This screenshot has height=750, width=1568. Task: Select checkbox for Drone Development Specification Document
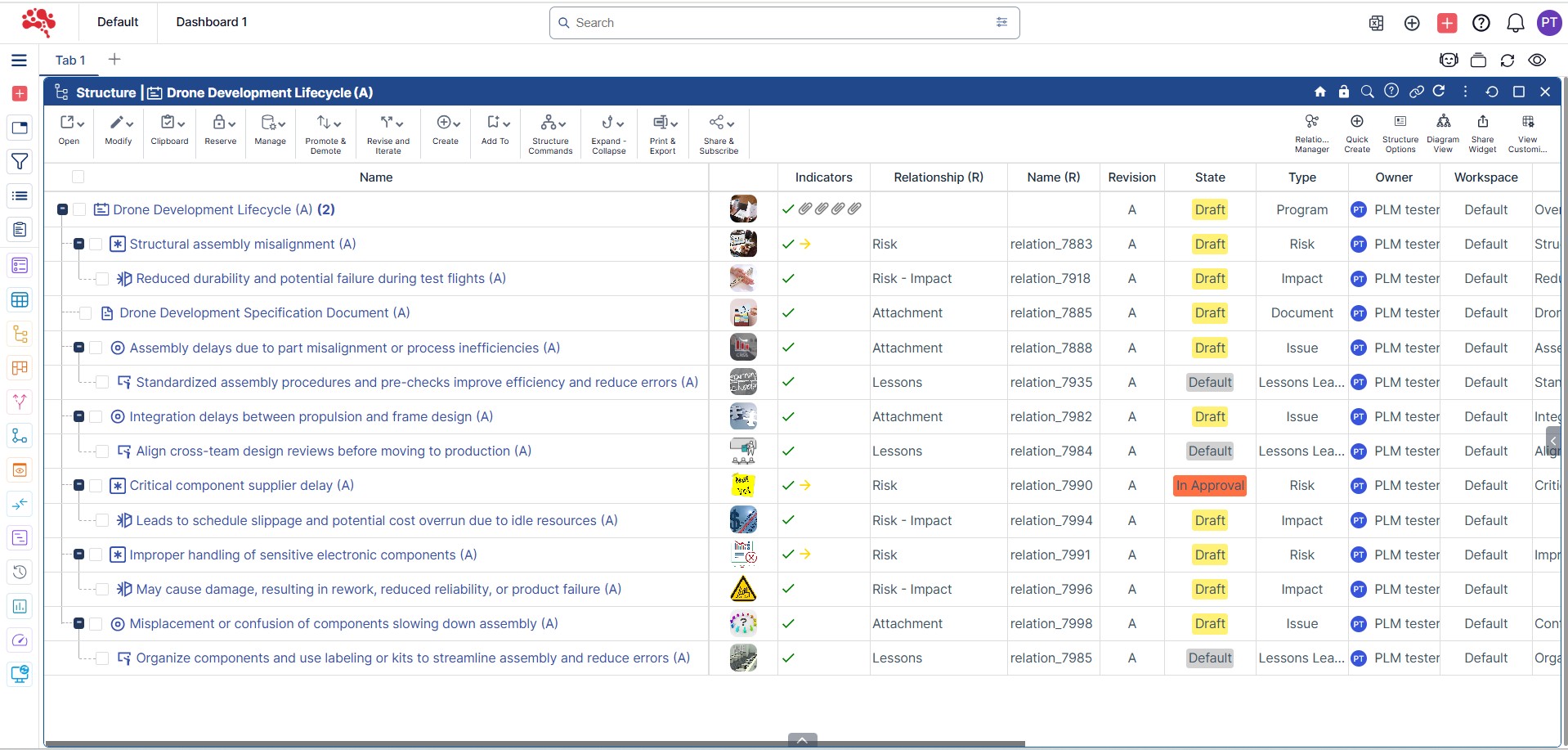85,313
